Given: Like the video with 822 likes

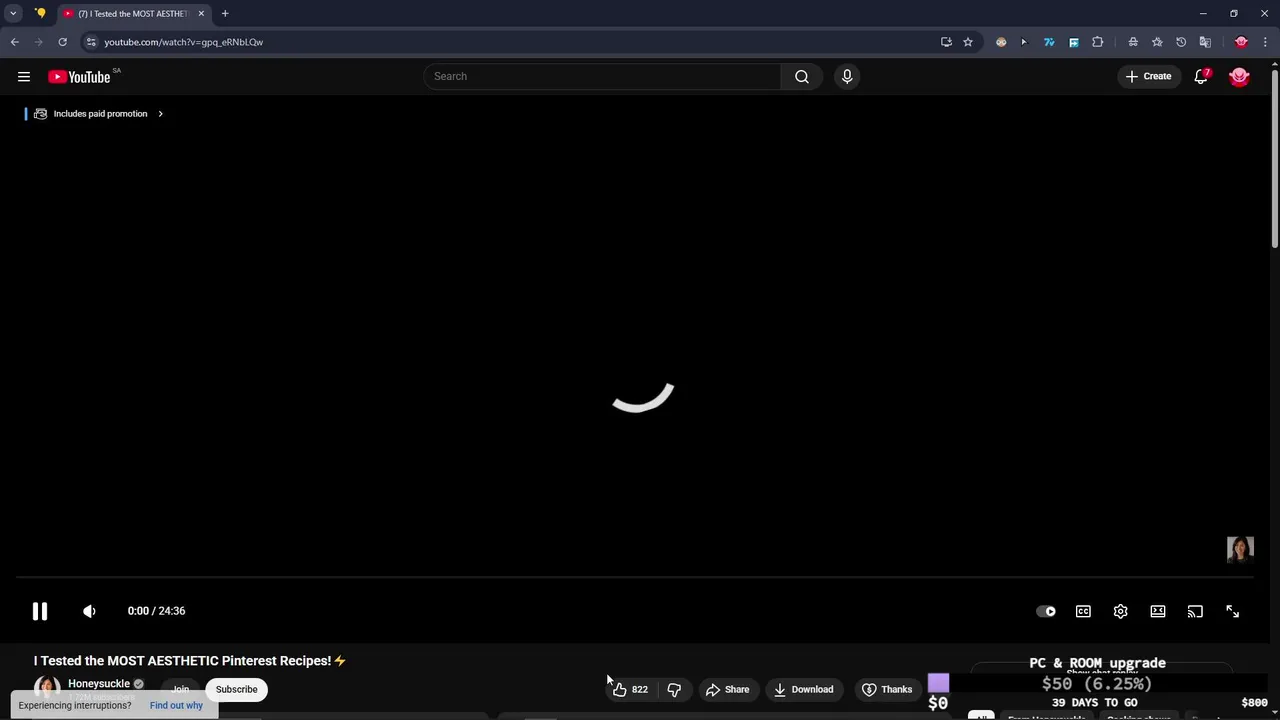Looking at the screenshot, I should [630, 689].
